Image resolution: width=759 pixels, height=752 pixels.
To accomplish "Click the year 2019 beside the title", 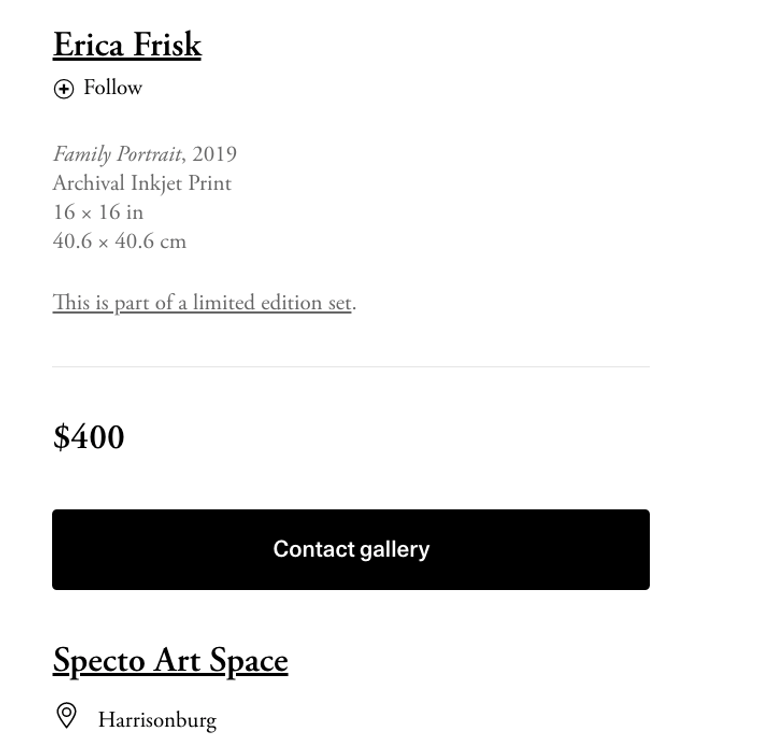I will pos(214,154).
